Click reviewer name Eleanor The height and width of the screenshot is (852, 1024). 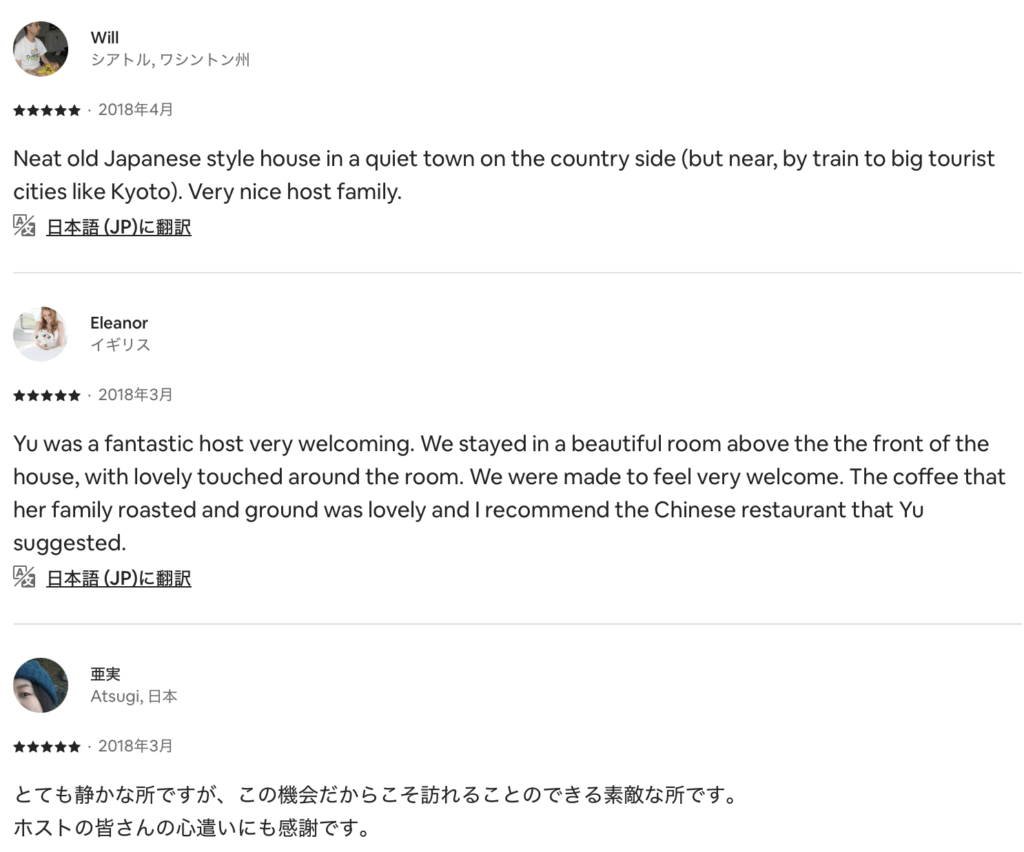click(119, 323)
